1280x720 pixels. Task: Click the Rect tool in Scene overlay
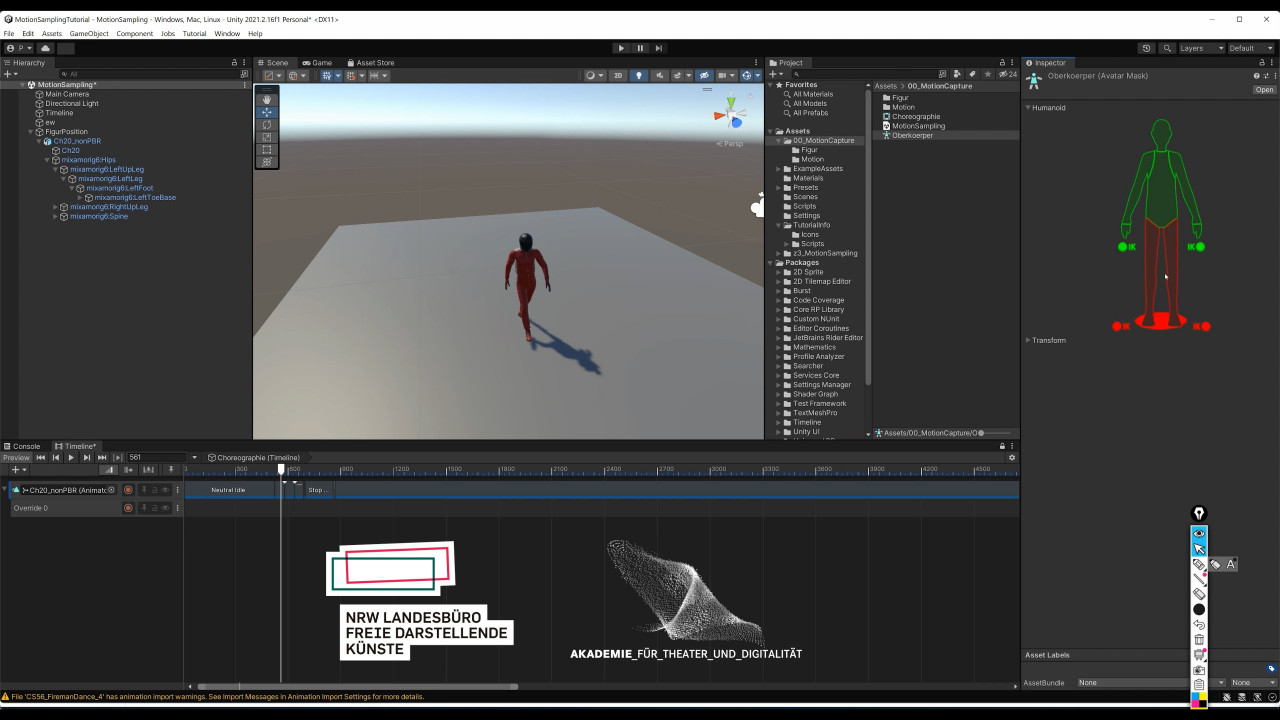(266, 149)
